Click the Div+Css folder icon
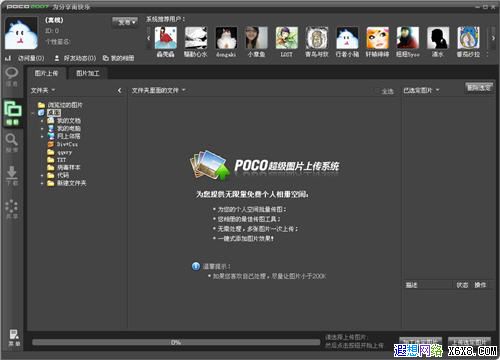Screen dimensions: 500x360 click(51, 144)
